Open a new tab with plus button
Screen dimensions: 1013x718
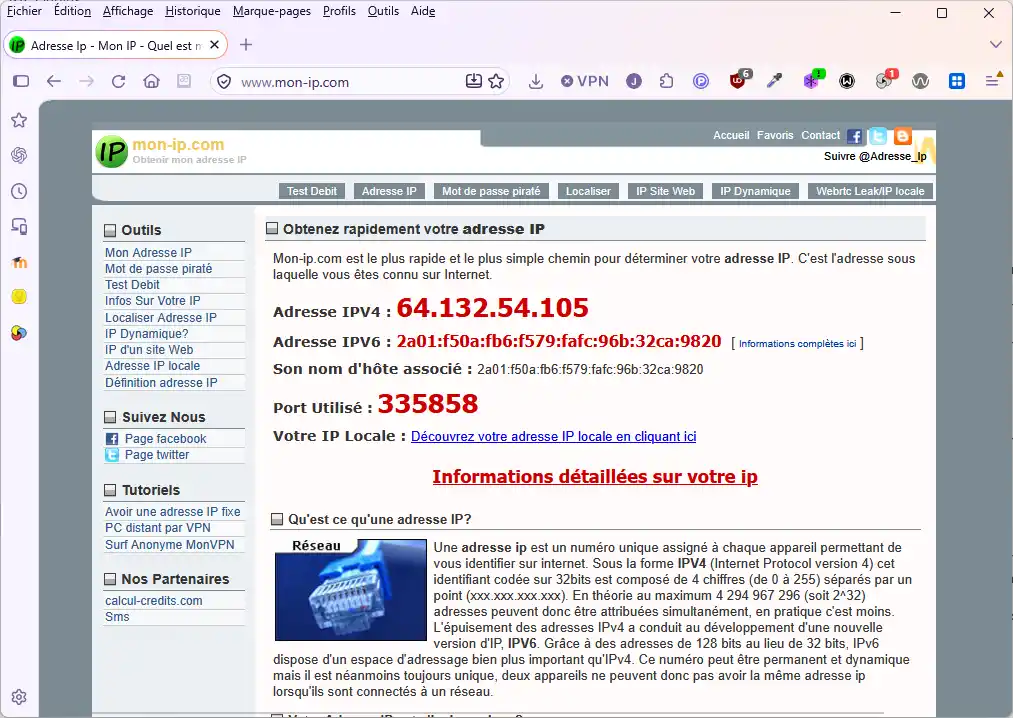[x=246, y=45]
